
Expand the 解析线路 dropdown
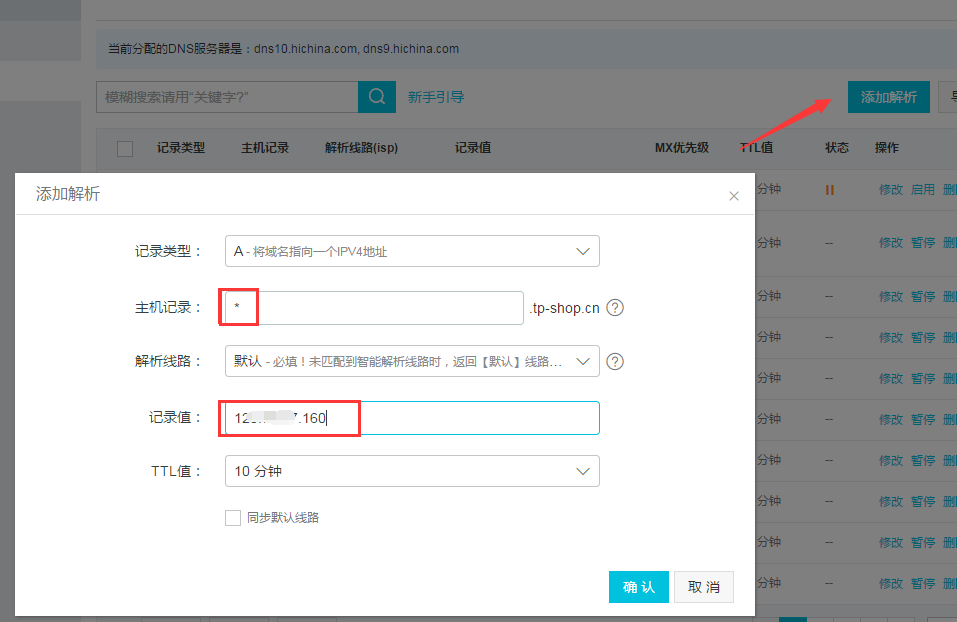point(412,361)
